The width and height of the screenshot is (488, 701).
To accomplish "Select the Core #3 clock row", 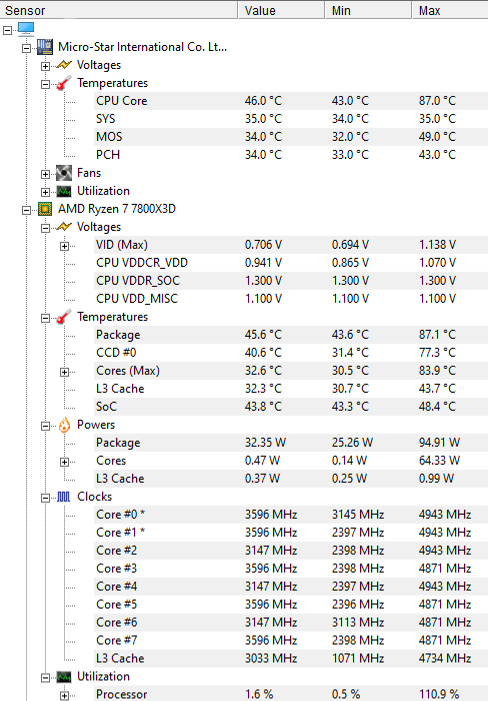I will point(291,568).
